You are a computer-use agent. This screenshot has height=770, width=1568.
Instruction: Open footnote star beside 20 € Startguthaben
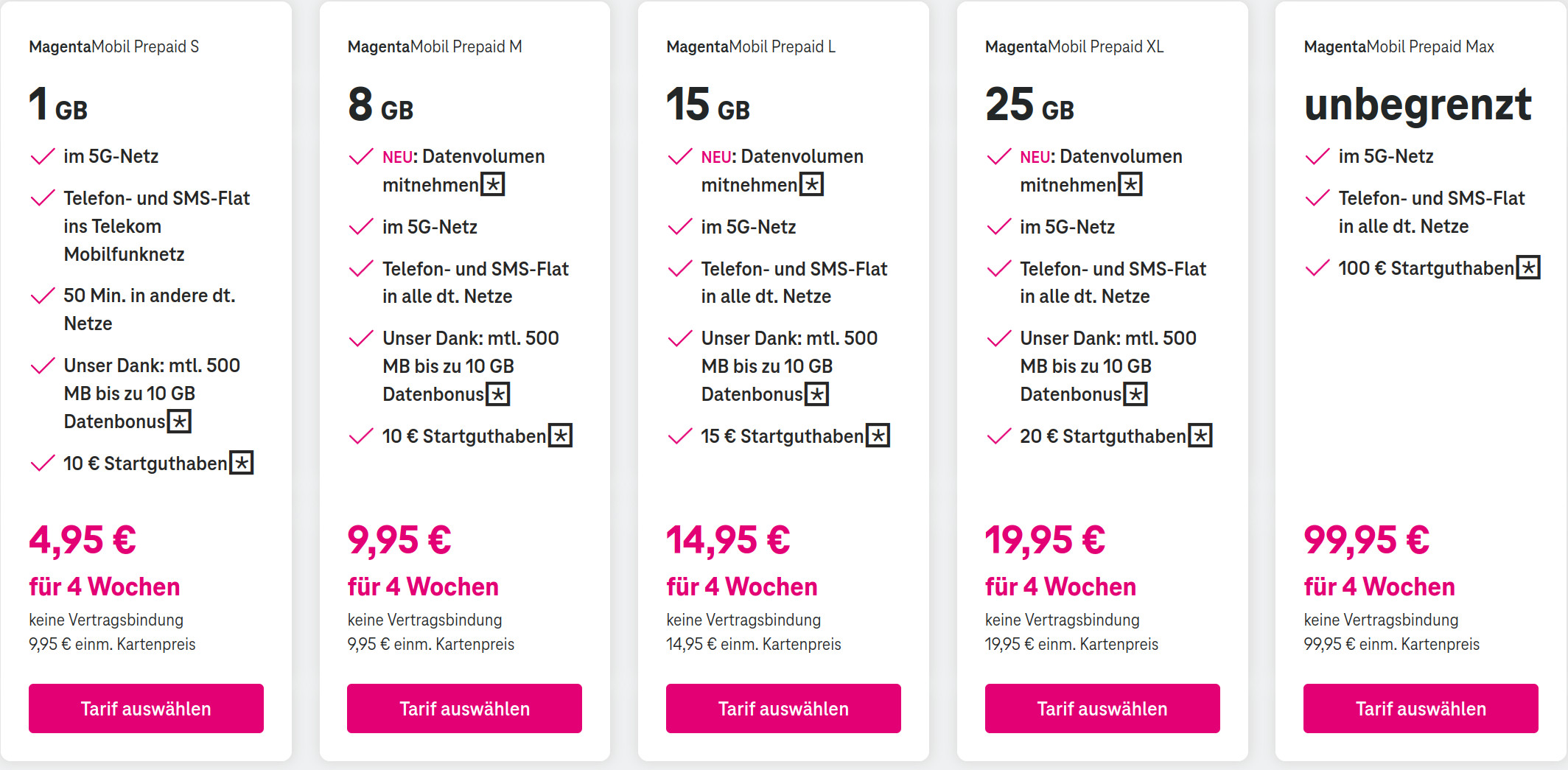point(1201,435)
